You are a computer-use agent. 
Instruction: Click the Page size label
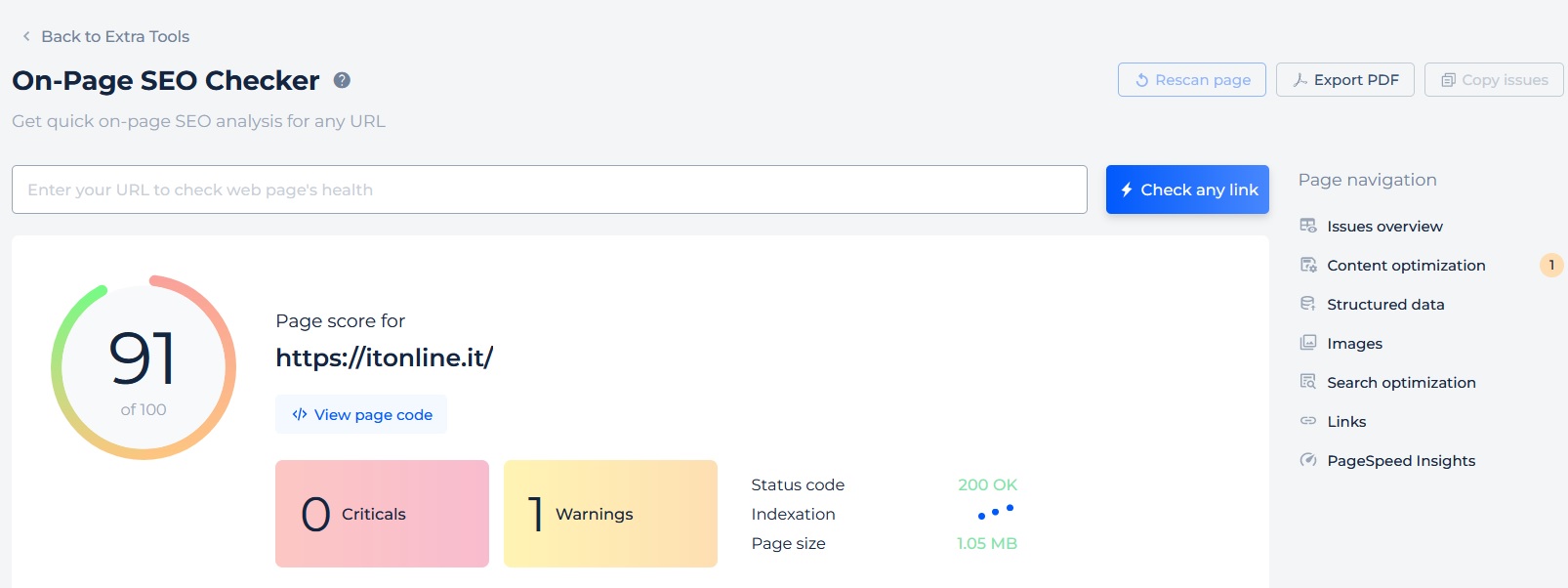pos(788,543)
